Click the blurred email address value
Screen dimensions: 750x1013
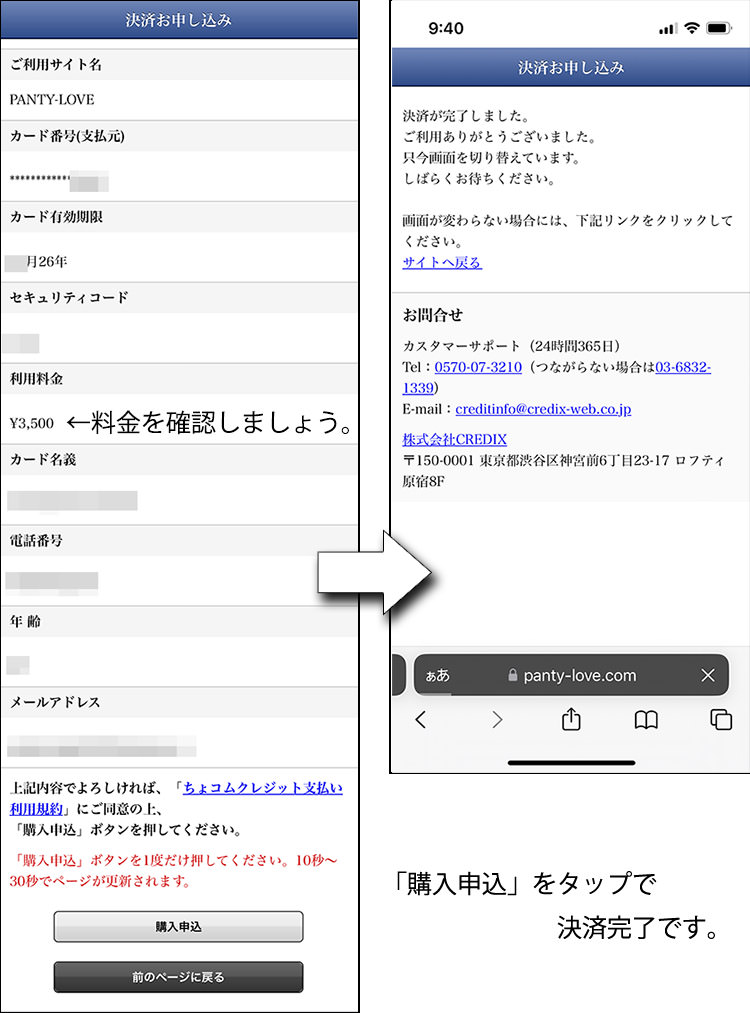pos(101,746)
